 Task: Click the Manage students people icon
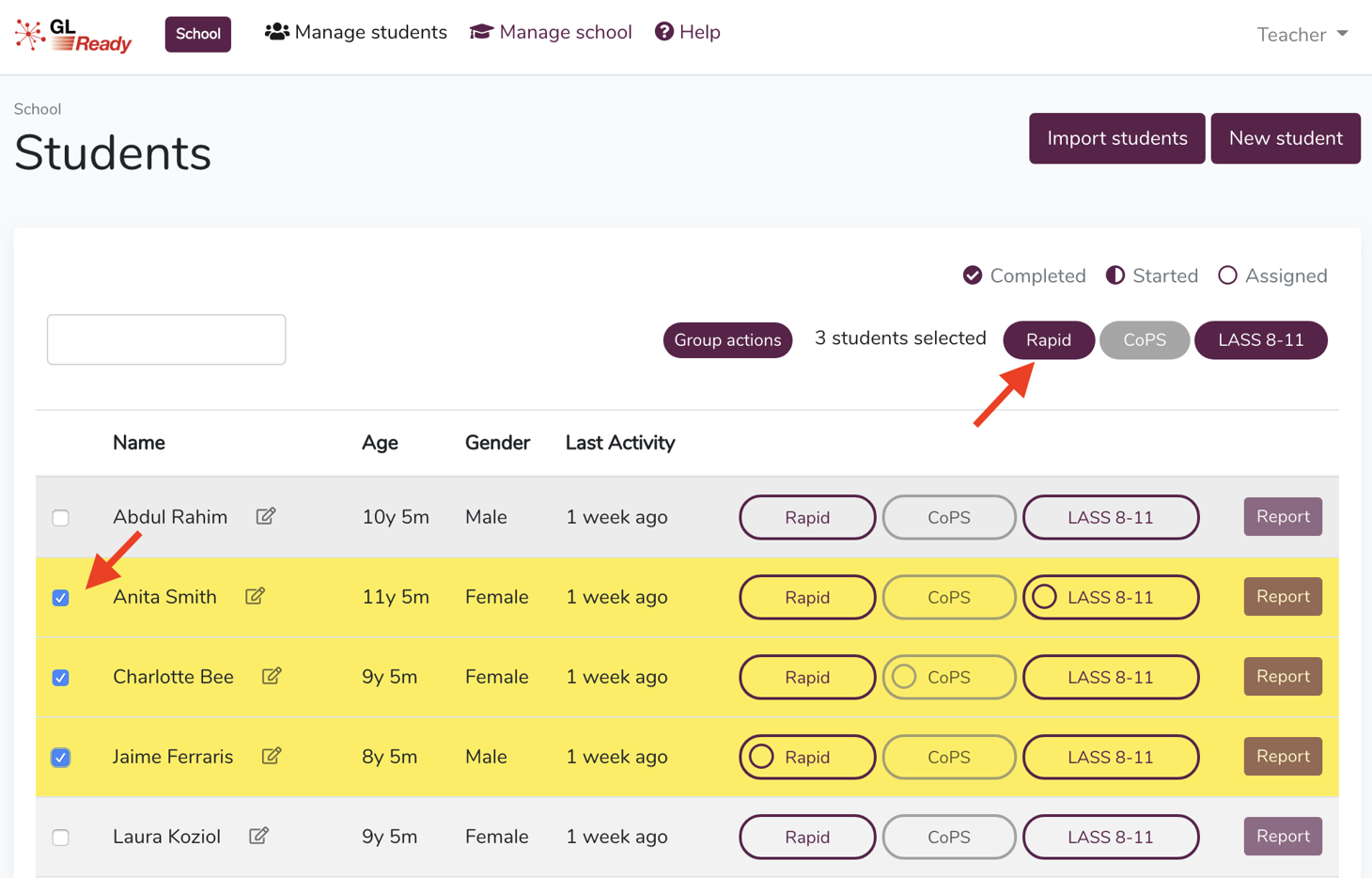275,31
